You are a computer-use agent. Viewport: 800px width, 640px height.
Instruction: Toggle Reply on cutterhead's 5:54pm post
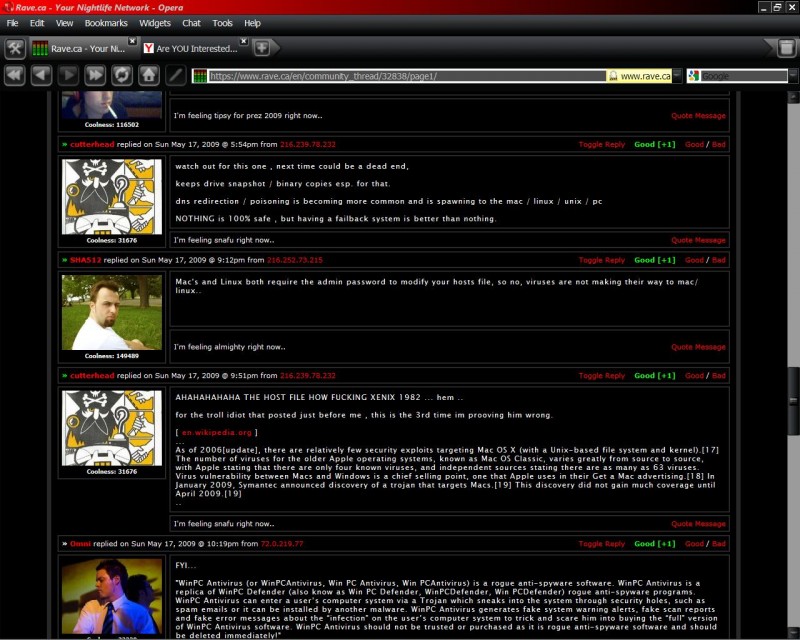pyautogui.click(x=602, y=144)
